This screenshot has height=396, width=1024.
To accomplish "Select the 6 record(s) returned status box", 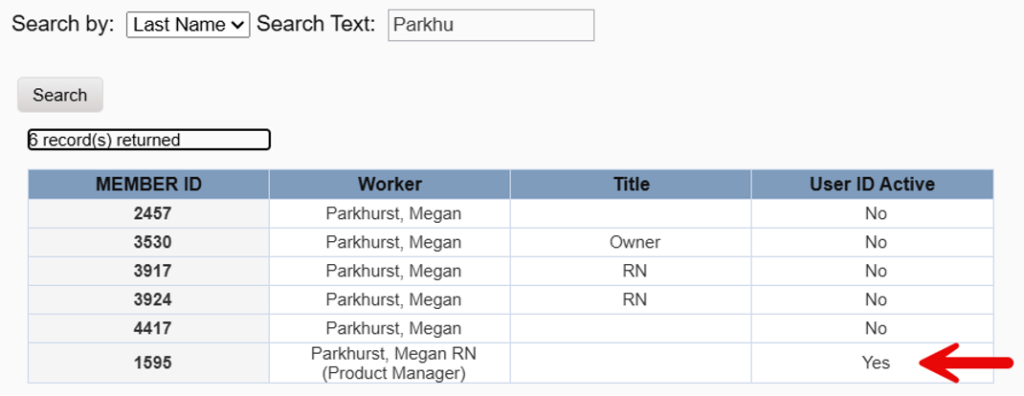I will [x=149, y=139].
